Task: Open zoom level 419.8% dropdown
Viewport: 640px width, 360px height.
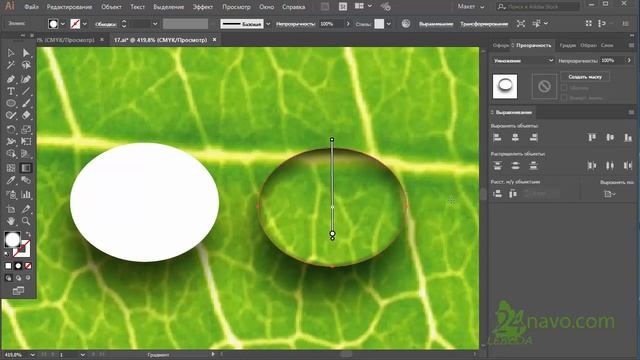Action: coord(33,355)
